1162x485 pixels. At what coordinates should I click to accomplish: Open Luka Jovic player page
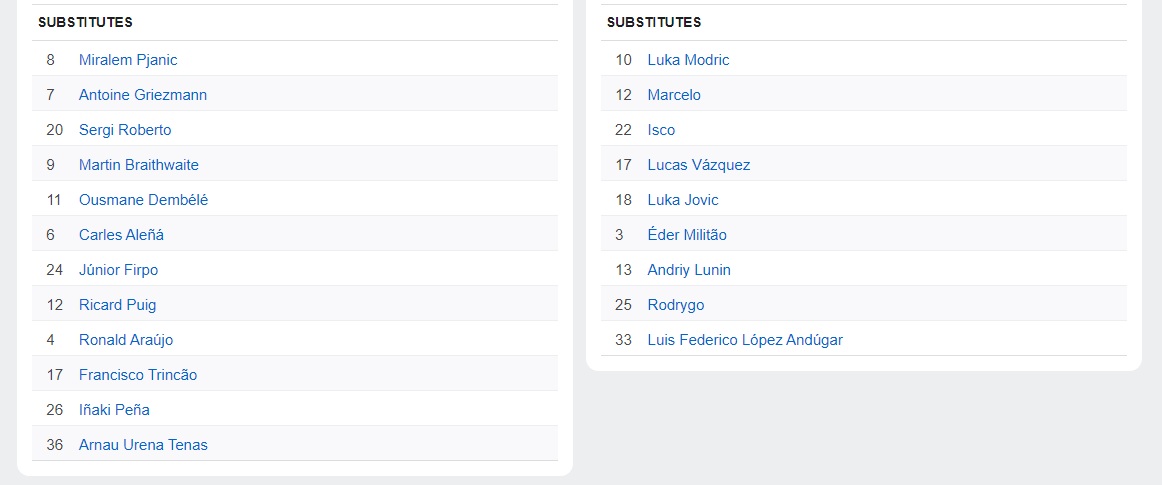point(683,200)
